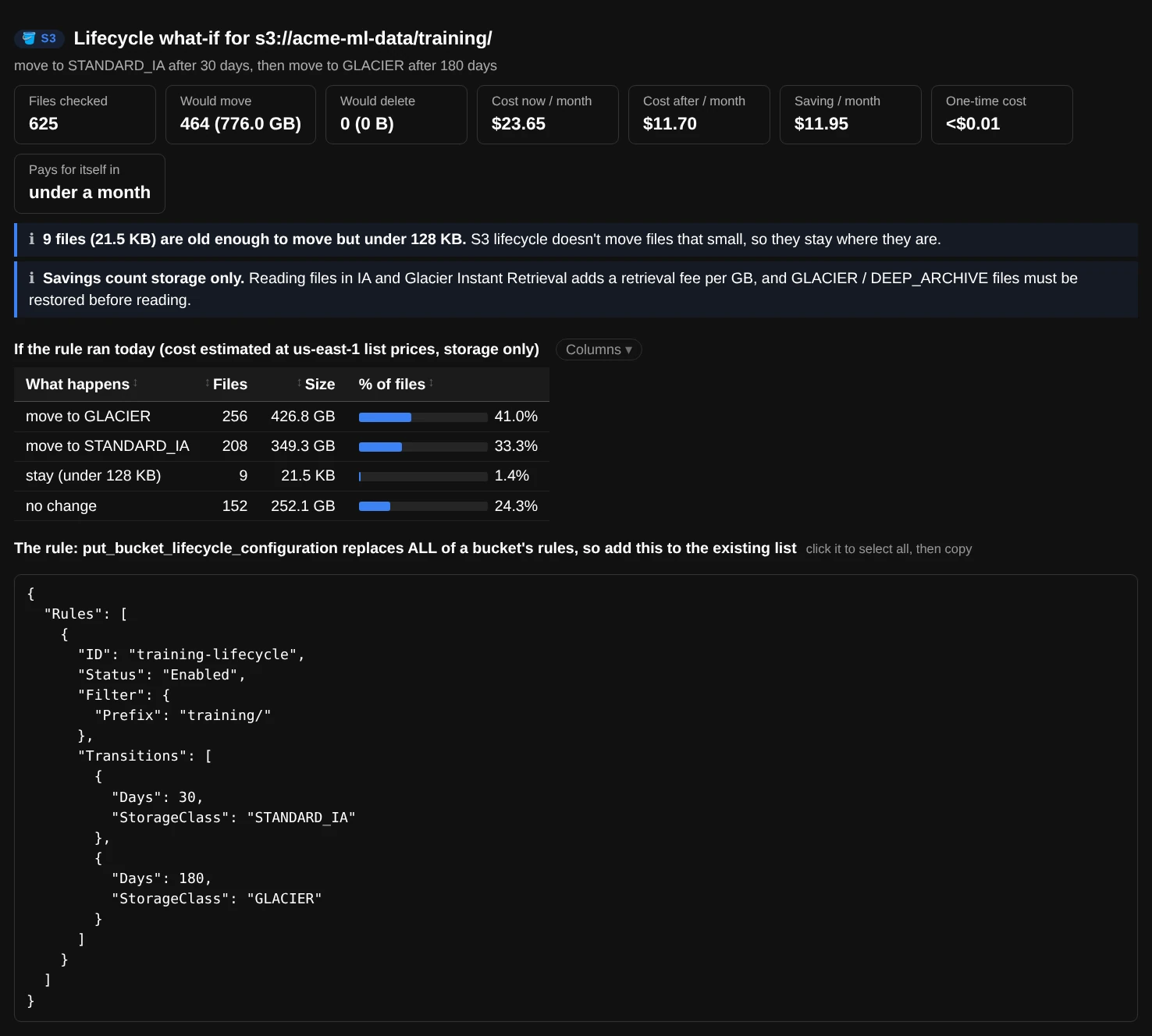Select the lifecycle rule JSON code block

click(576, 798)
